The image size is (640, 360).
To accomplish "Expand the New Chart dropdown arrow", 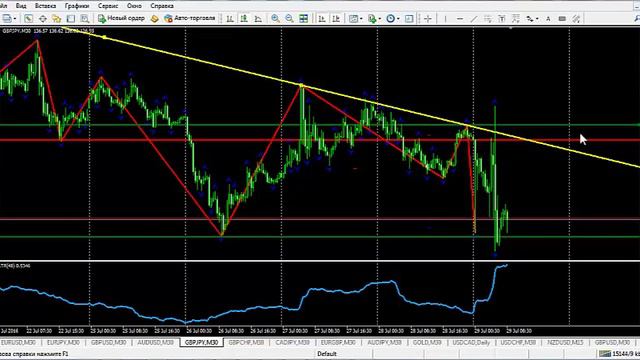I will 15,19.
